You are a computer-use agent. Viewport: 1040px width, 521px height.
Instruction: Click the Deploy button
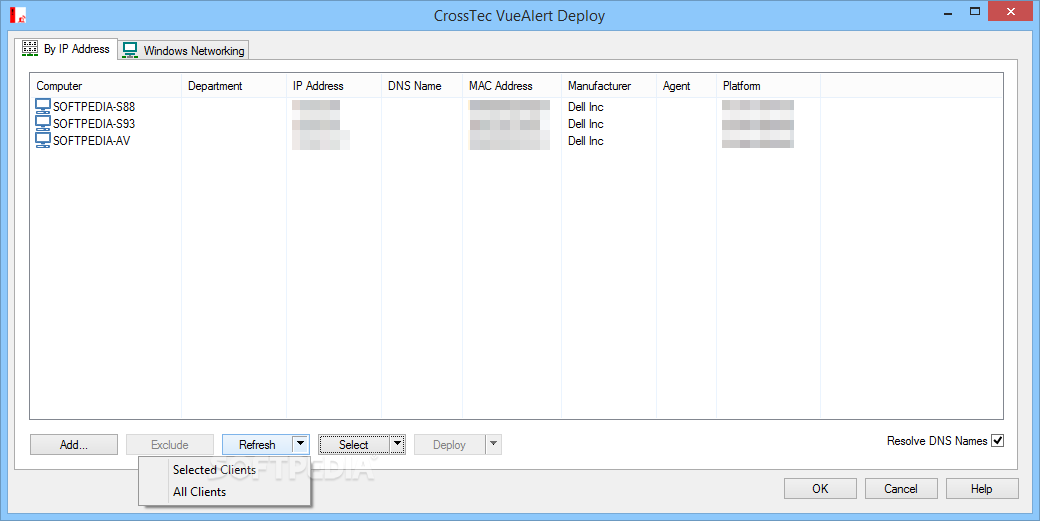[450, 445]
